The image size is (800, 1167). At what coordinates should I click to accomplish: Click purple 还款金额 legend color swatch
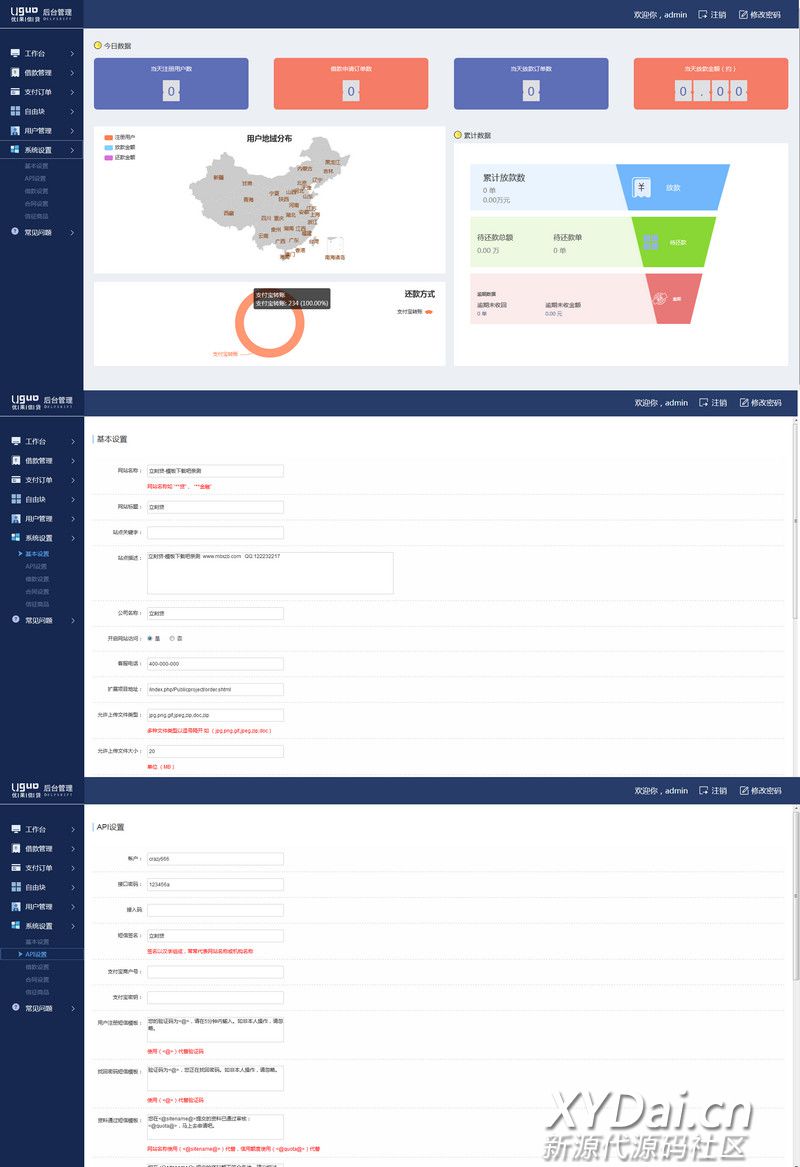coord(108,157)
